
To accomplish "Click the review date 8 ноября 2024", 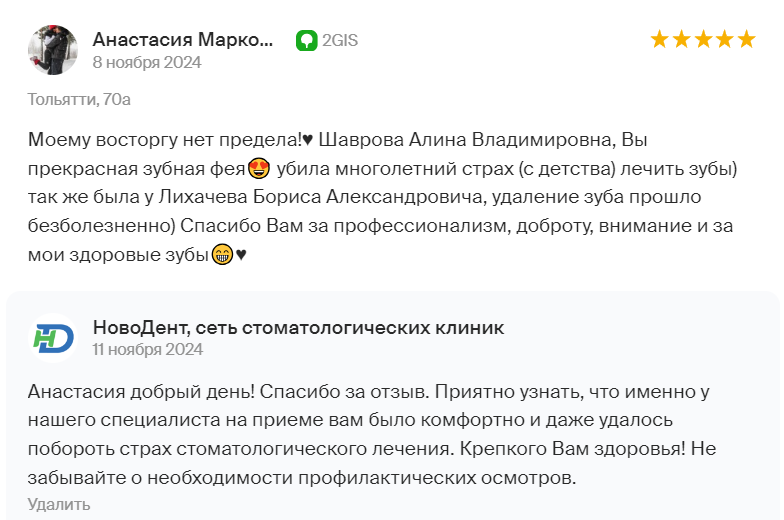I will tap(147, 62).
